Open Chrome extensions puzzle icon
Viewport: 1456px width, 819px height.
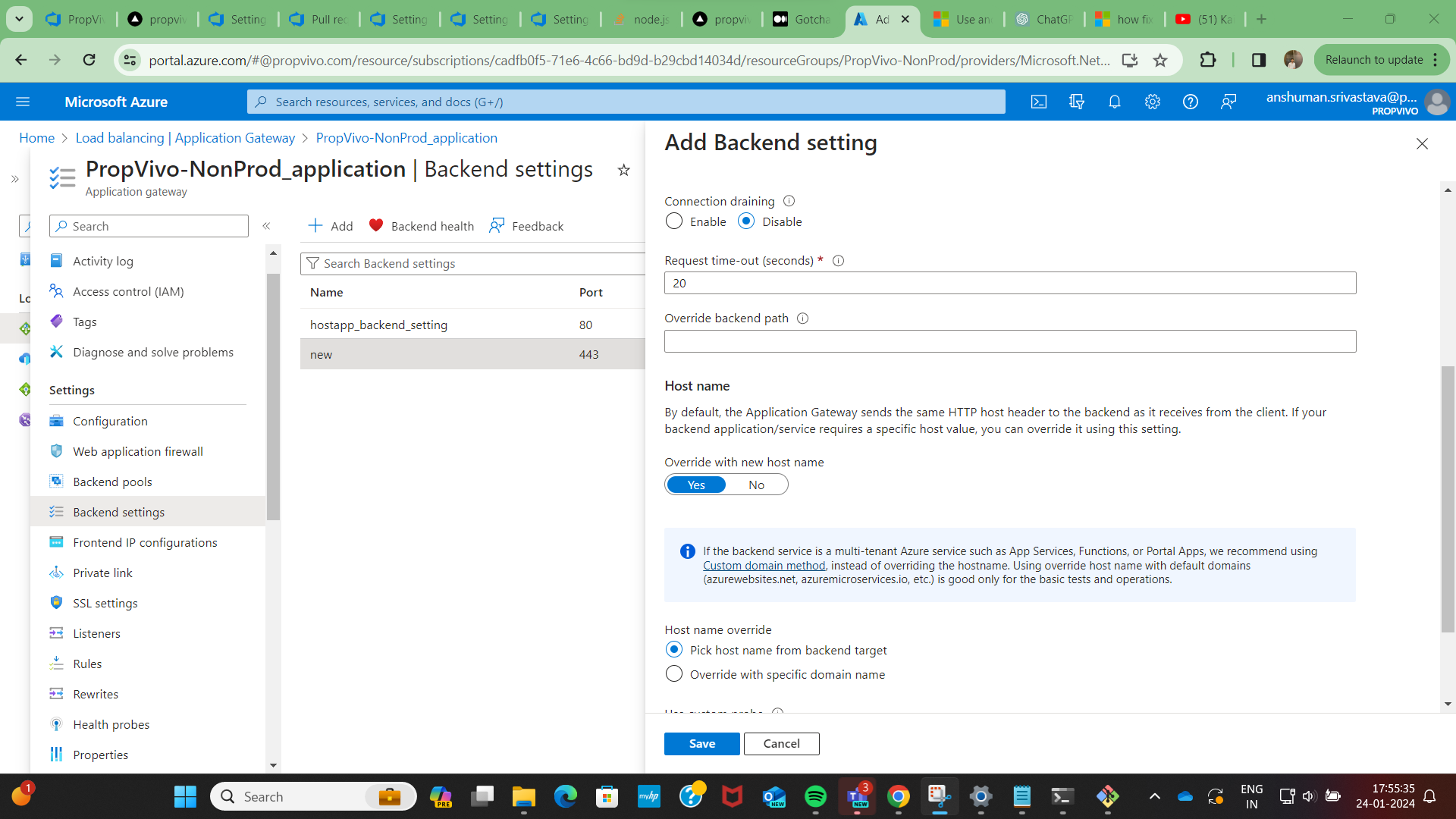coord(1207,60)
